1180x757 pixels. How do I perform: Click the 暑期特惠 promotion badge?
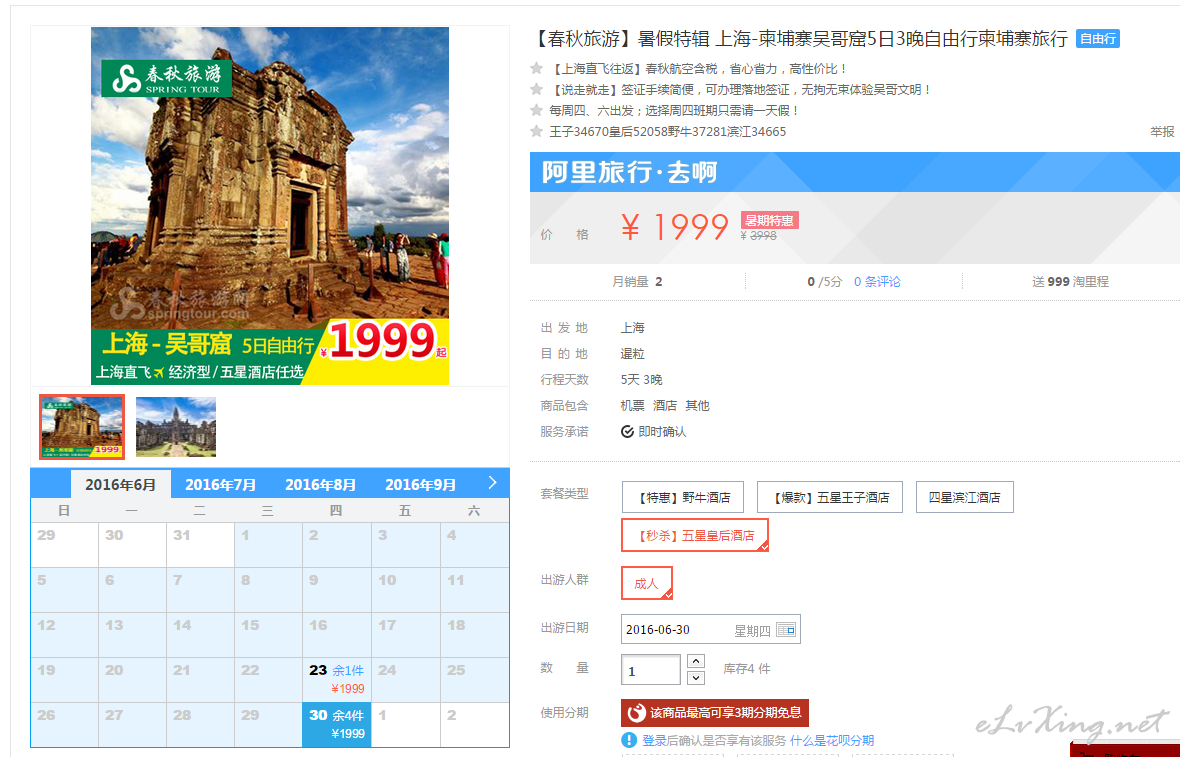(x=769, y=220)
